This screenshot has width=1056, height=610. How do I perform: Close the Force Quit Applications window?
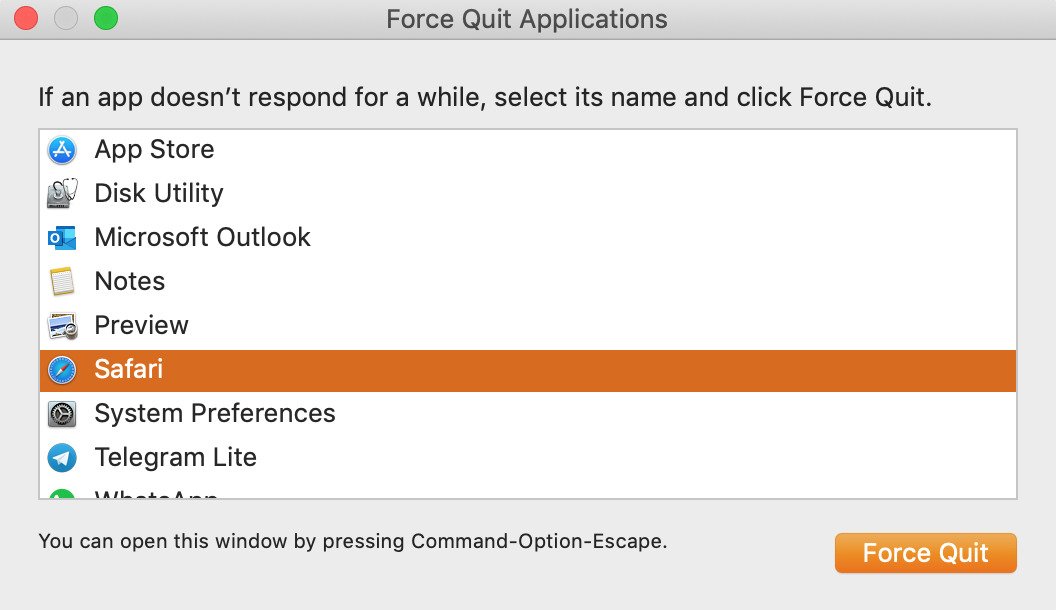[x=26, y=18]
